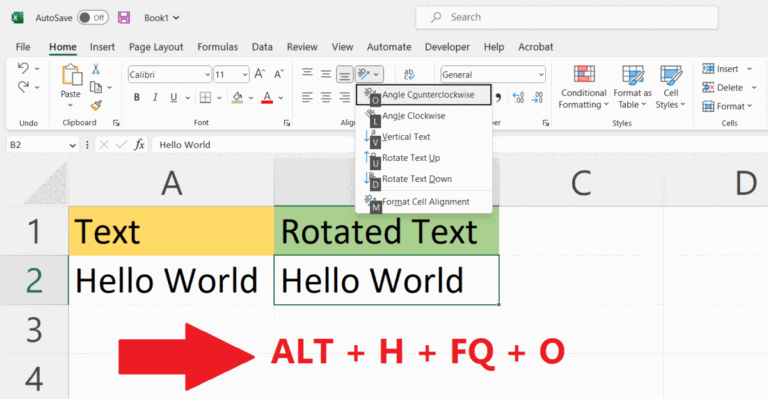Viewport: 768px width, 399px height.
Task: Click the Save floppy disk icon
Action: (124, 18)
